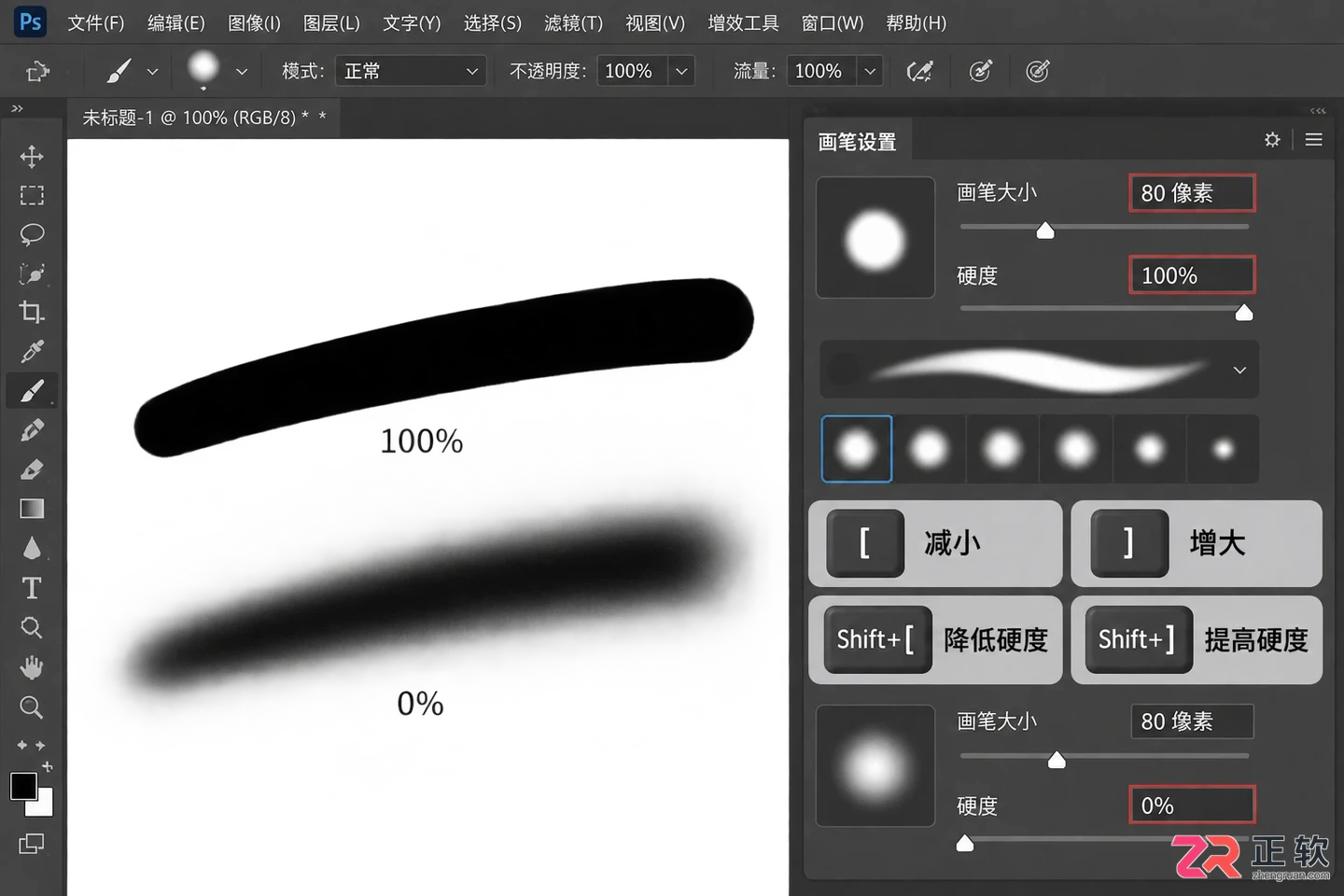The height and width of the screenshot is (896, 1344).
Task: Click the home tool-preset icon in options bar
Action: [37, 71]
